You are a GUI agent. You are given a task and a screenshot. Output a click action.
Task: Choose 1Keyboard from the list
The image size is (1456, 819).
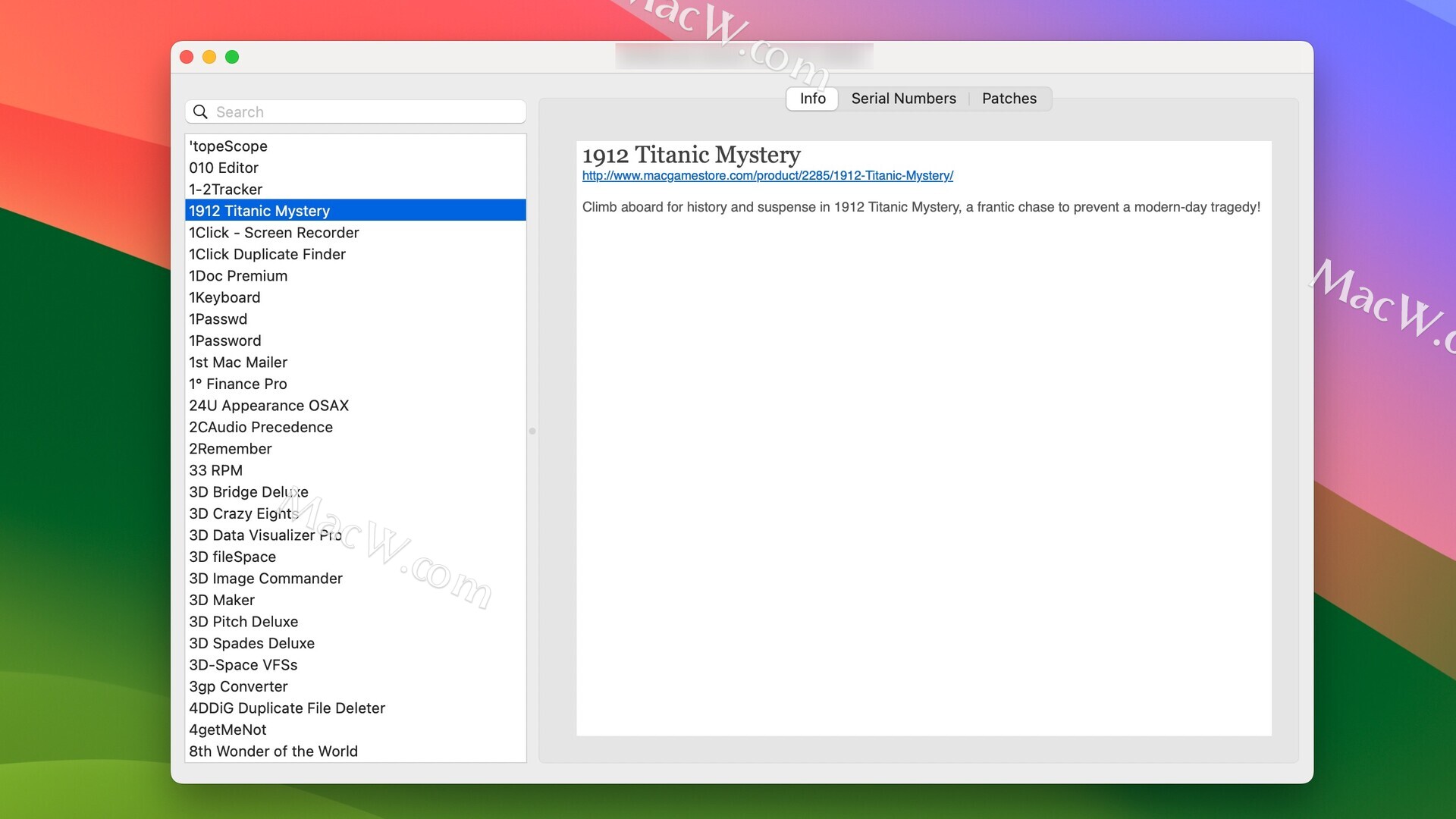tap(356, 297)
